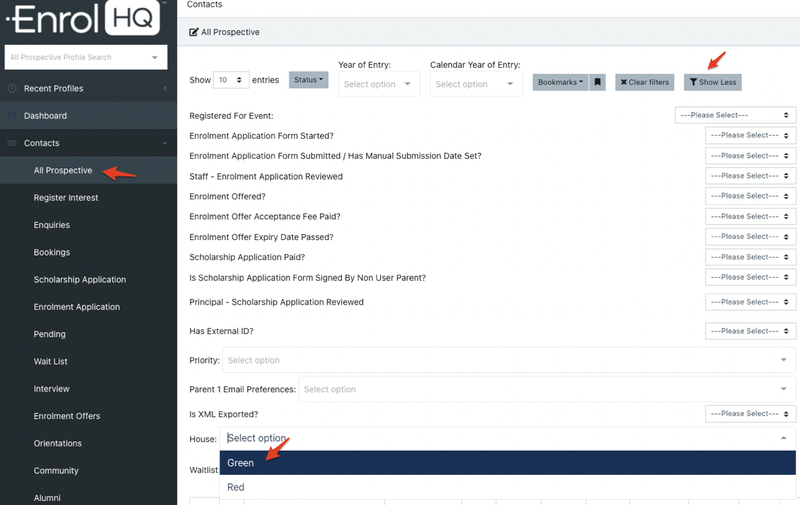
Task: Collapse the Contacts section chevron
Action: (x=165, y=143)
